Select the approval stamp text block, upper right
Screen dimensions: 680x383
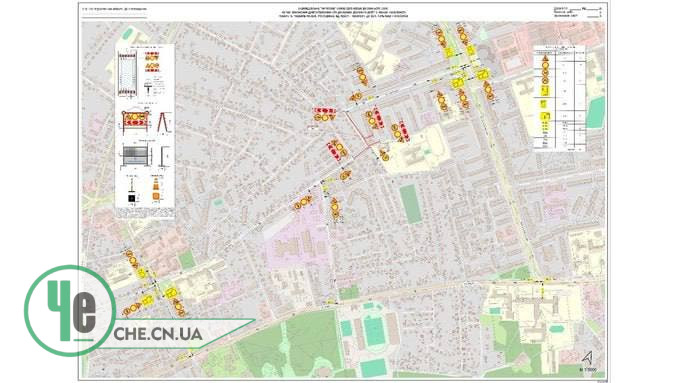(x=578, y=12)
